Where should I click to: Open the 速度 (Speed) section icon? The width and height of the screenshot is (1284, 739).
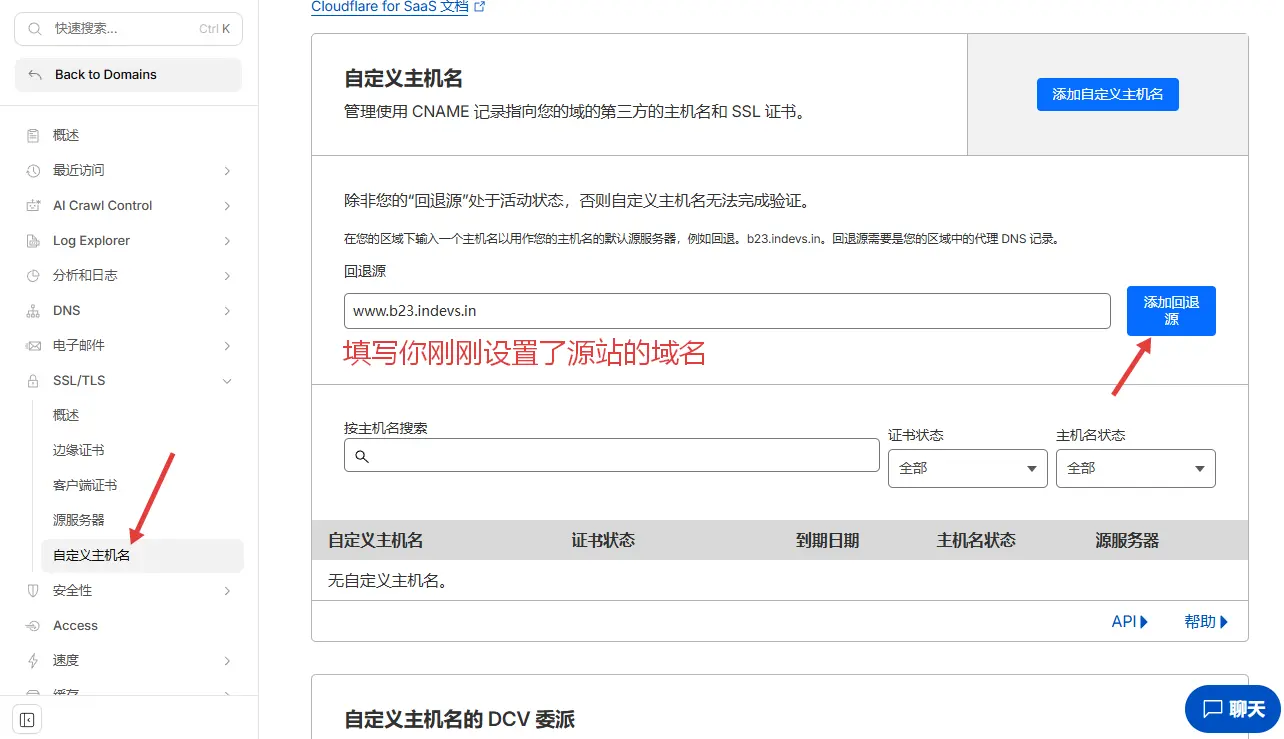[x=33, y=660]
